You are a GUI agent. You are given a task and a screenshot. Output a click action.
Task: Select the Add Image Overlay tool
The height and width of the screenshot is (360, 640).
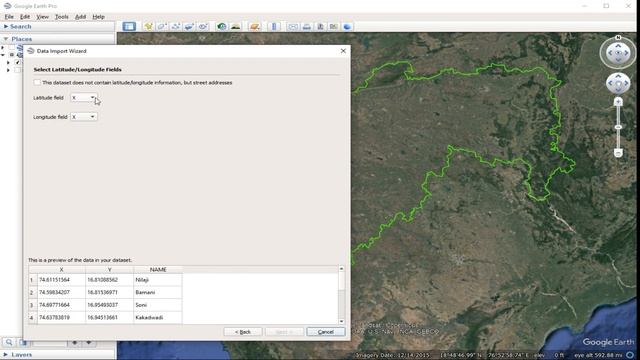point(189,27)
